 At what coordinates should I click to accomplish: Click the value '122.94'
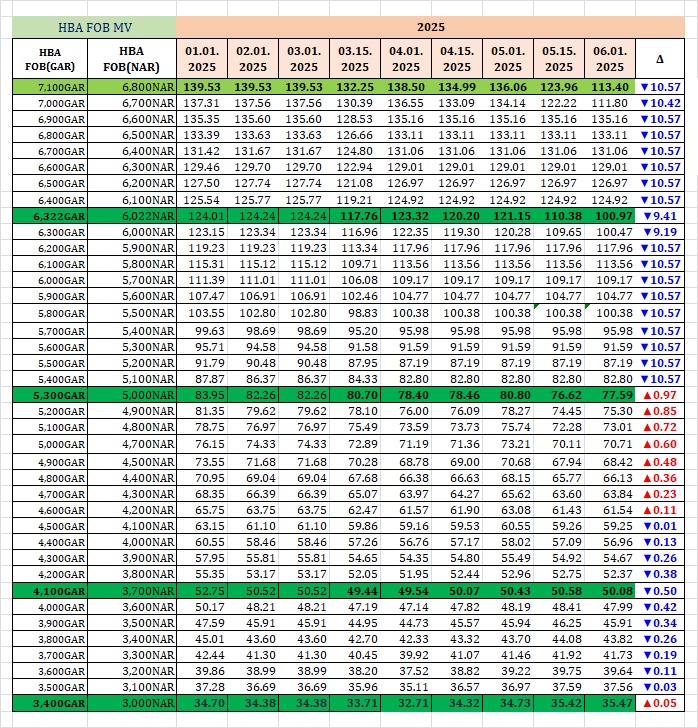(x=355, y=167)
